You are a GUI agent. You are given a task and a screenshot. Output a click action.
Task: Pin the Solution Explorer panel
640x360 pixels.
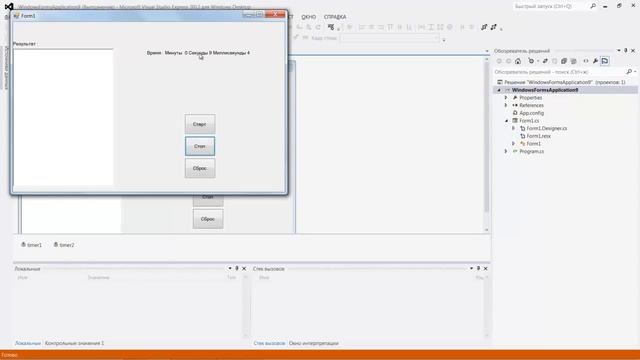tap(626, 51)
